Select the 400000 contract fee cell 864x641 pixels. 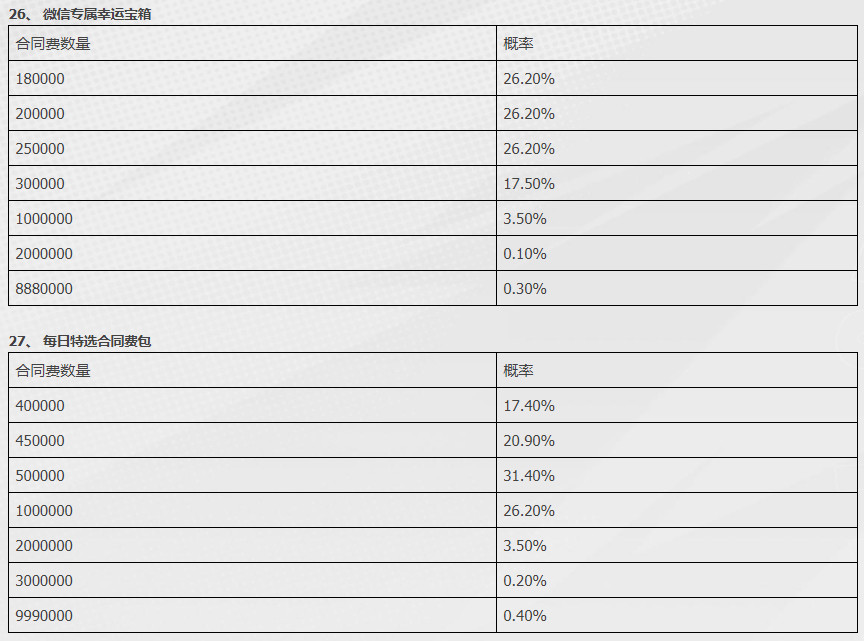pos(252,406)
